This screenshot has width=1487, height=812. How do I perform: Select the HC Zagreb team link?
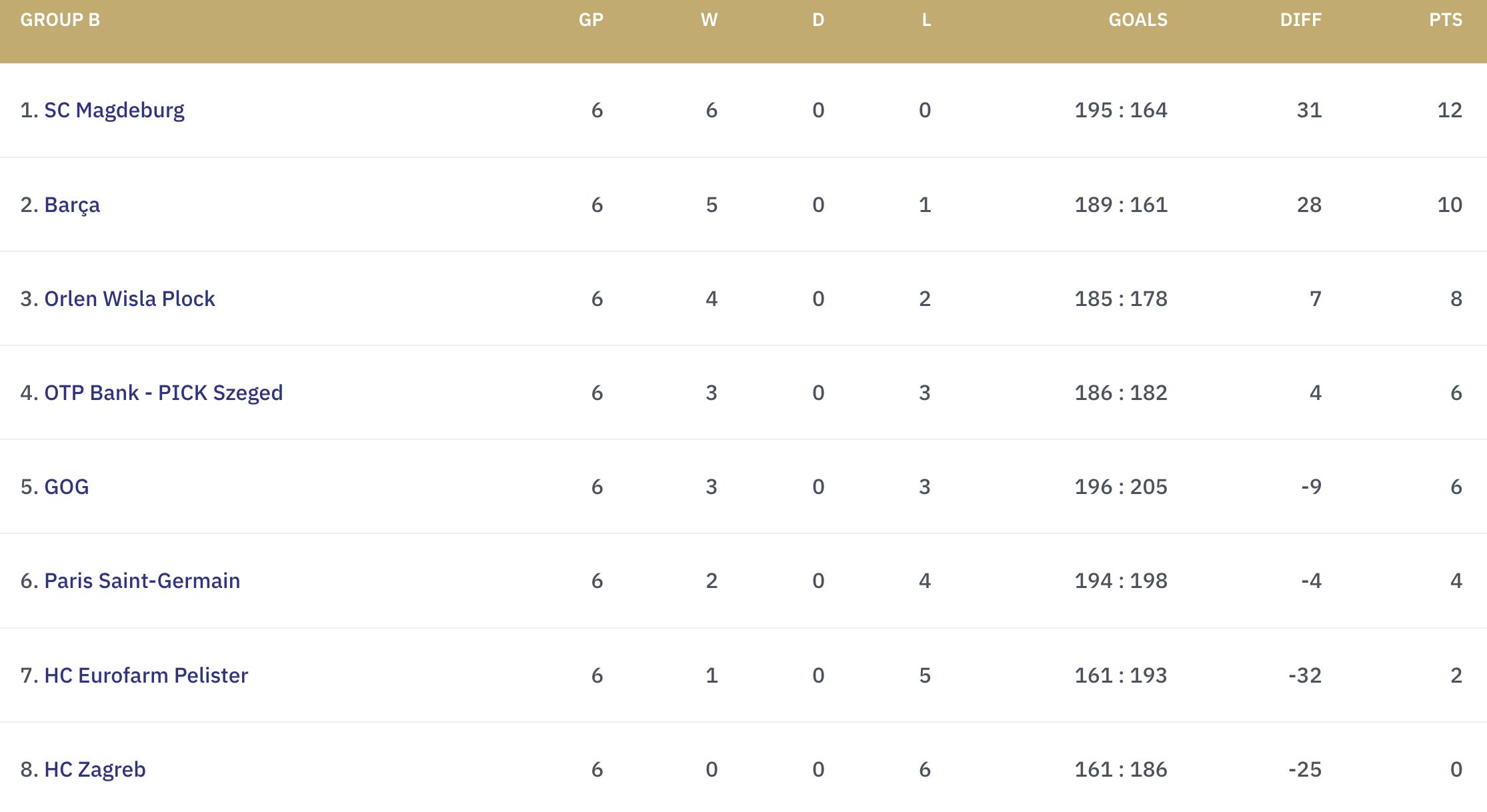click(x=95, y=769)
